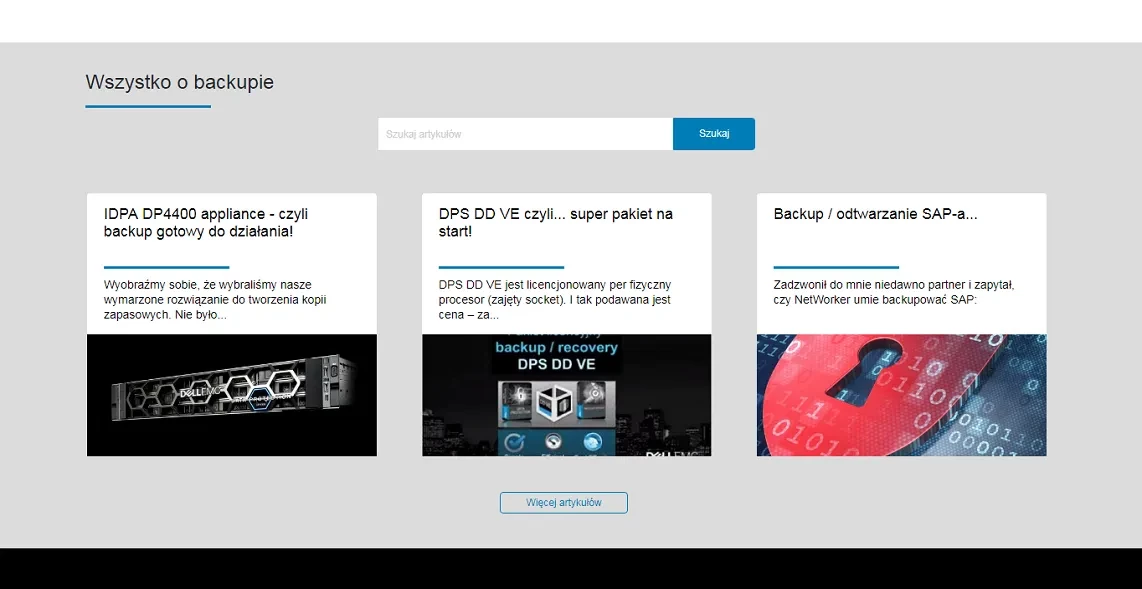Click the 'Szukaj artykułów' search field

[525, 134]
